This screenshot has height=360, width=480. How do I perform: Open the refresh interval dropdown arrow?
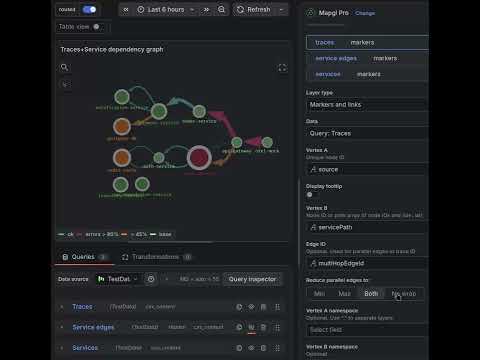pyautogui.click(x=282, y=10)
